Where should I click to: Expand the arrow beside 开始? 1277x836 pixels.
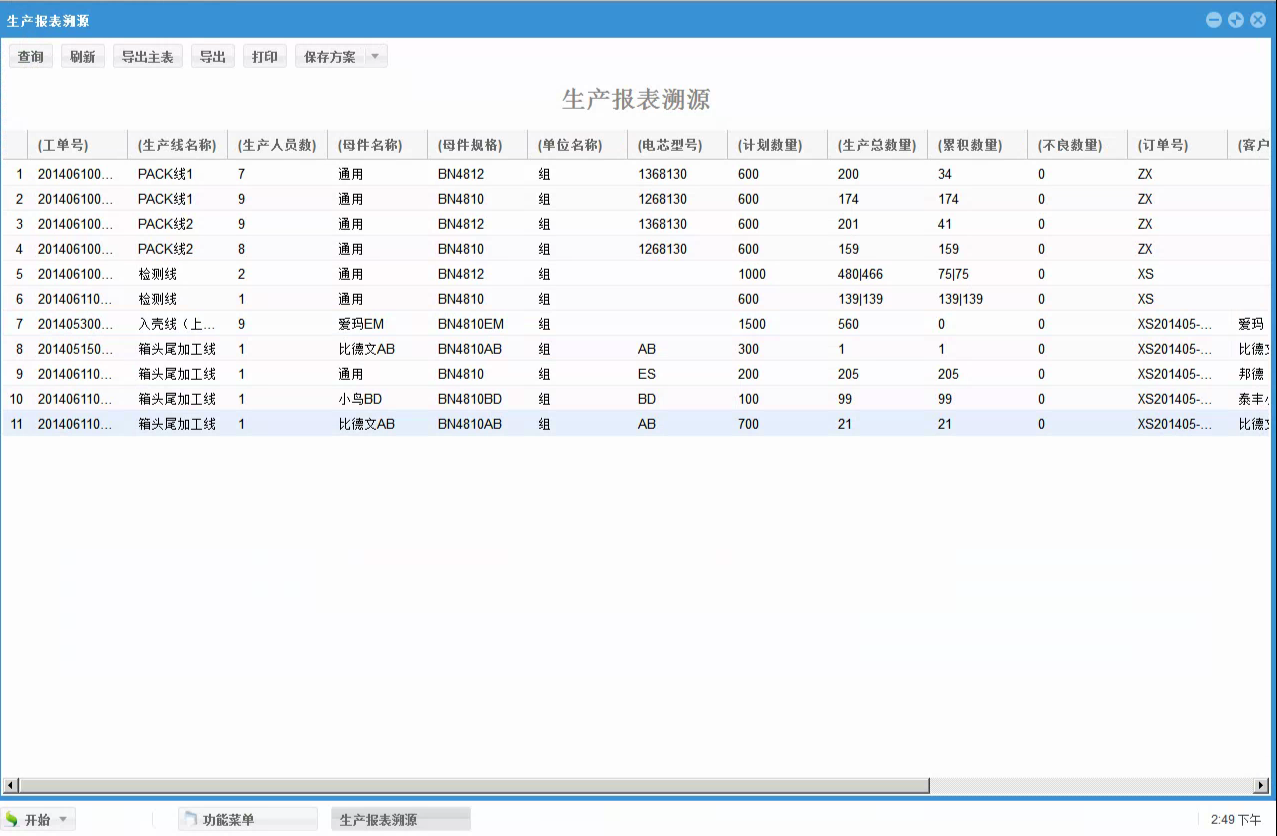(63, 820)
